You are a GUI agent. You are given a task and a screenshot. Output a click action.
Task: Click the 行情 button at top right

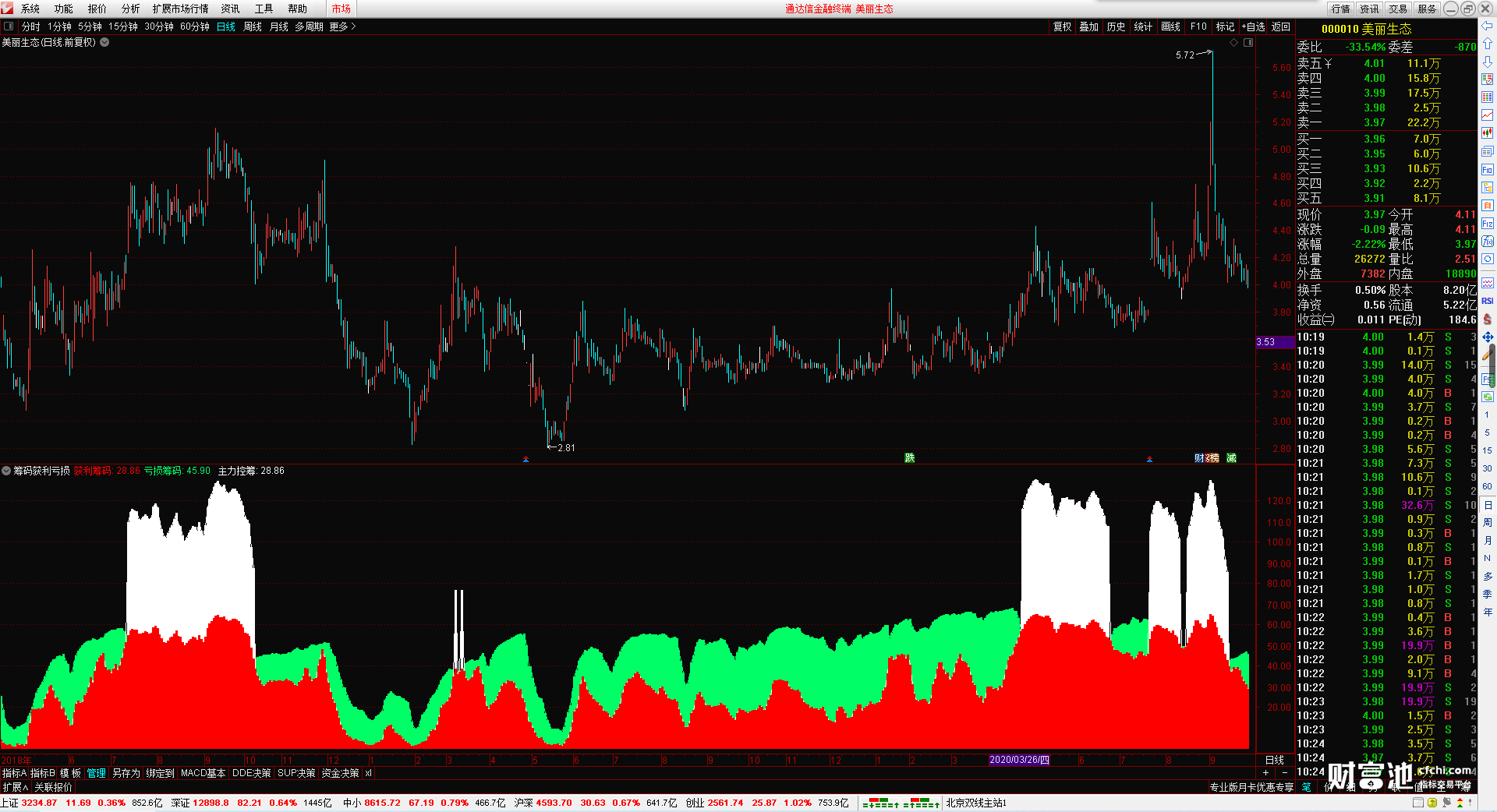click(x=1340, y=9)
